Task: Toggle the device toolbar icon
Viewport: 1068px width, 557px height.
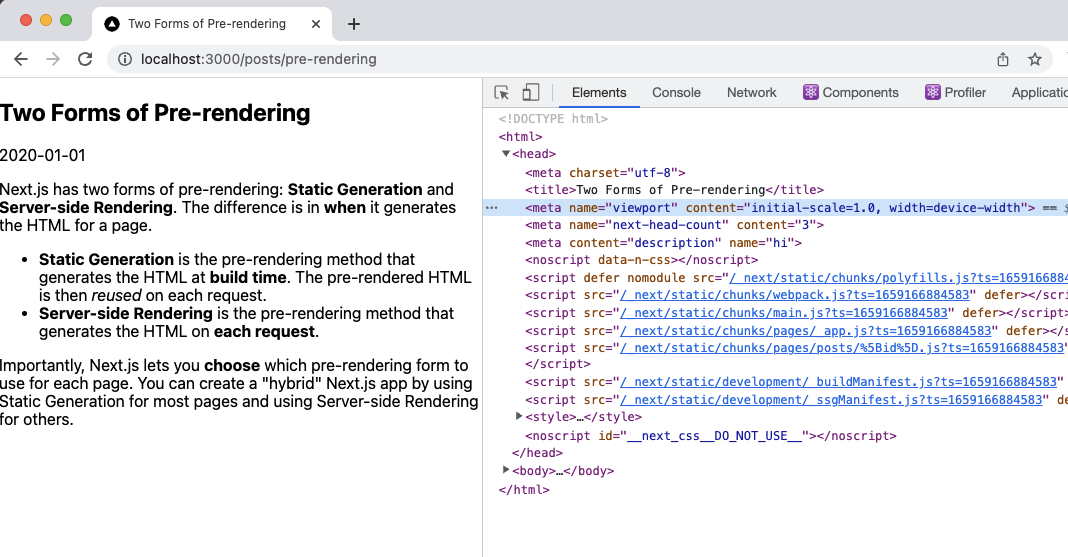Action: [531, 93]
